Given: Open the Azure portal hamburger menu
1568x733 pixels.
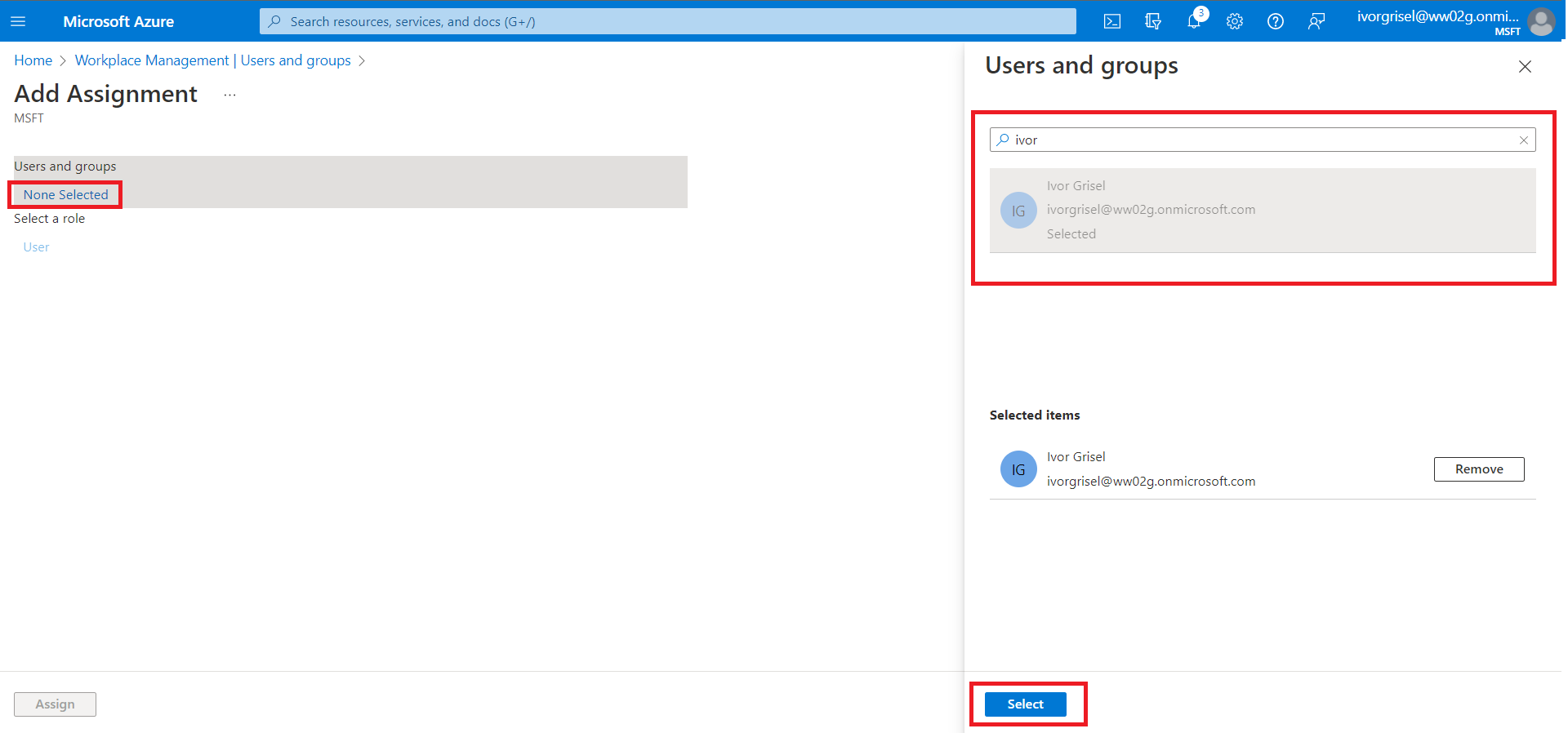Looking at the screenshot, I should (18, 21).
